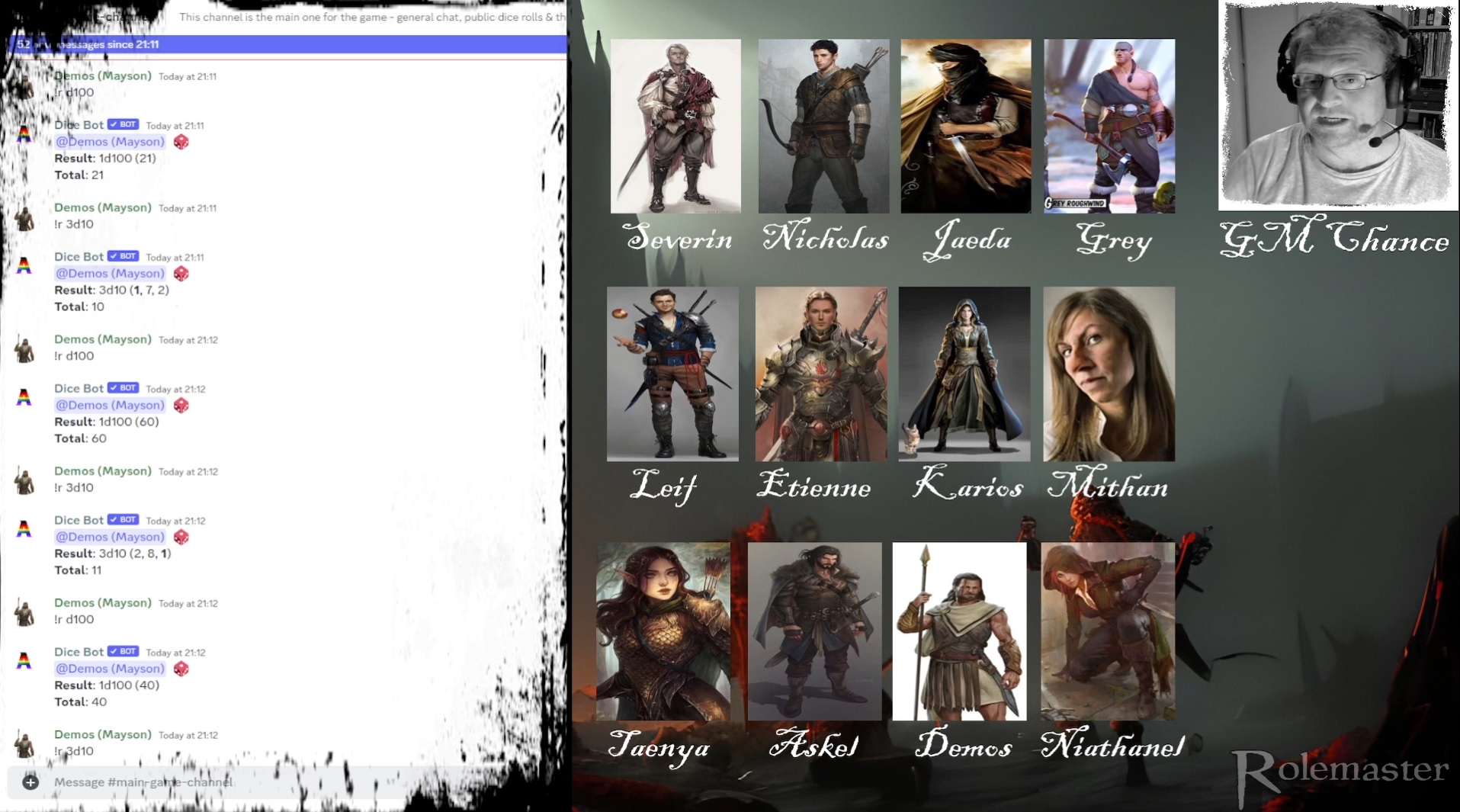Click the BOT badge on the Total: 10 Dice Bot message
Screen dimensions: 1460x812
(x=123, y=256)
